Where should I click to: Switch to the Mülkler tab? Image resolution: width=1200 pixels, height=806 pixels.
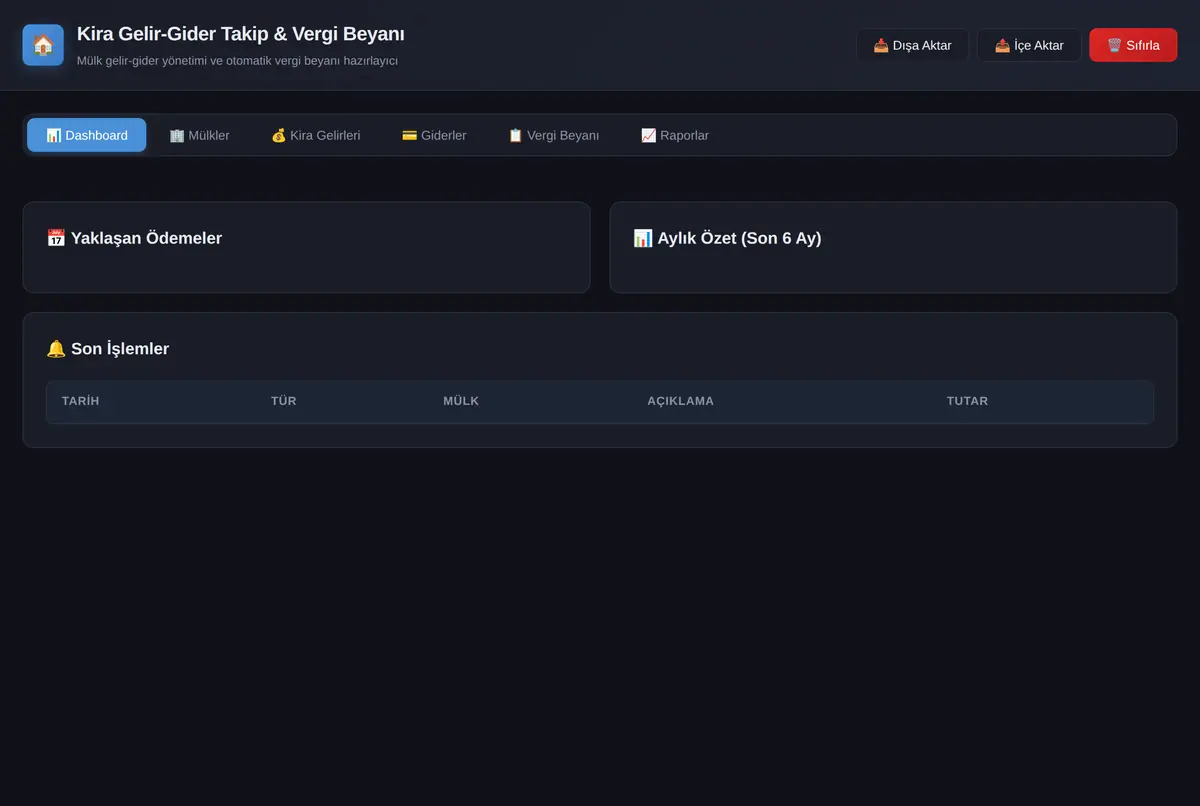199,135
